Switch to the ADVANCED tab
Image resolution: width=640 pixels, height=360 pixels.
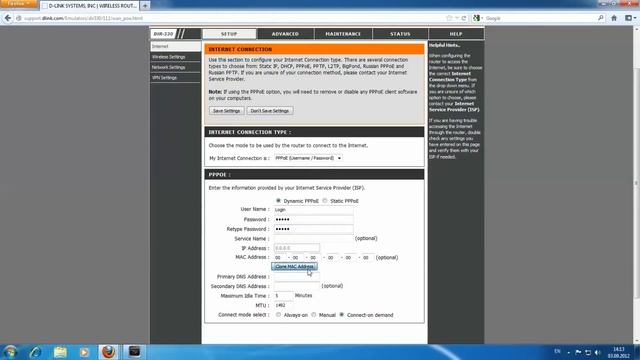285,34
